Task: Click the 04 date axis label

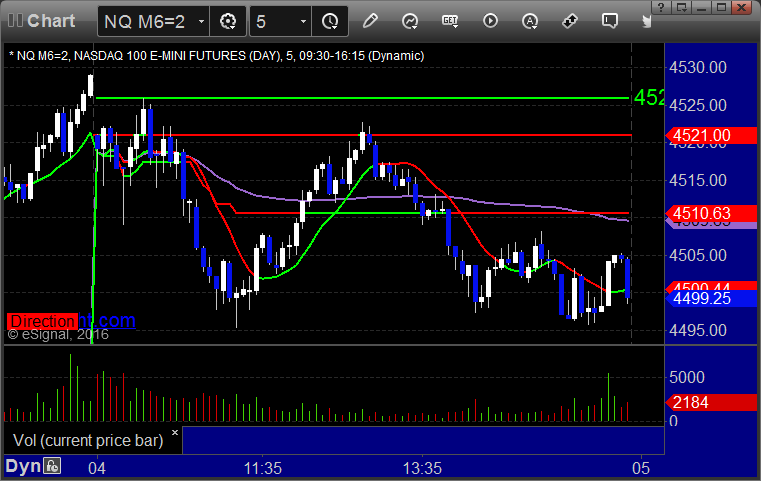Action: (97, 468)
